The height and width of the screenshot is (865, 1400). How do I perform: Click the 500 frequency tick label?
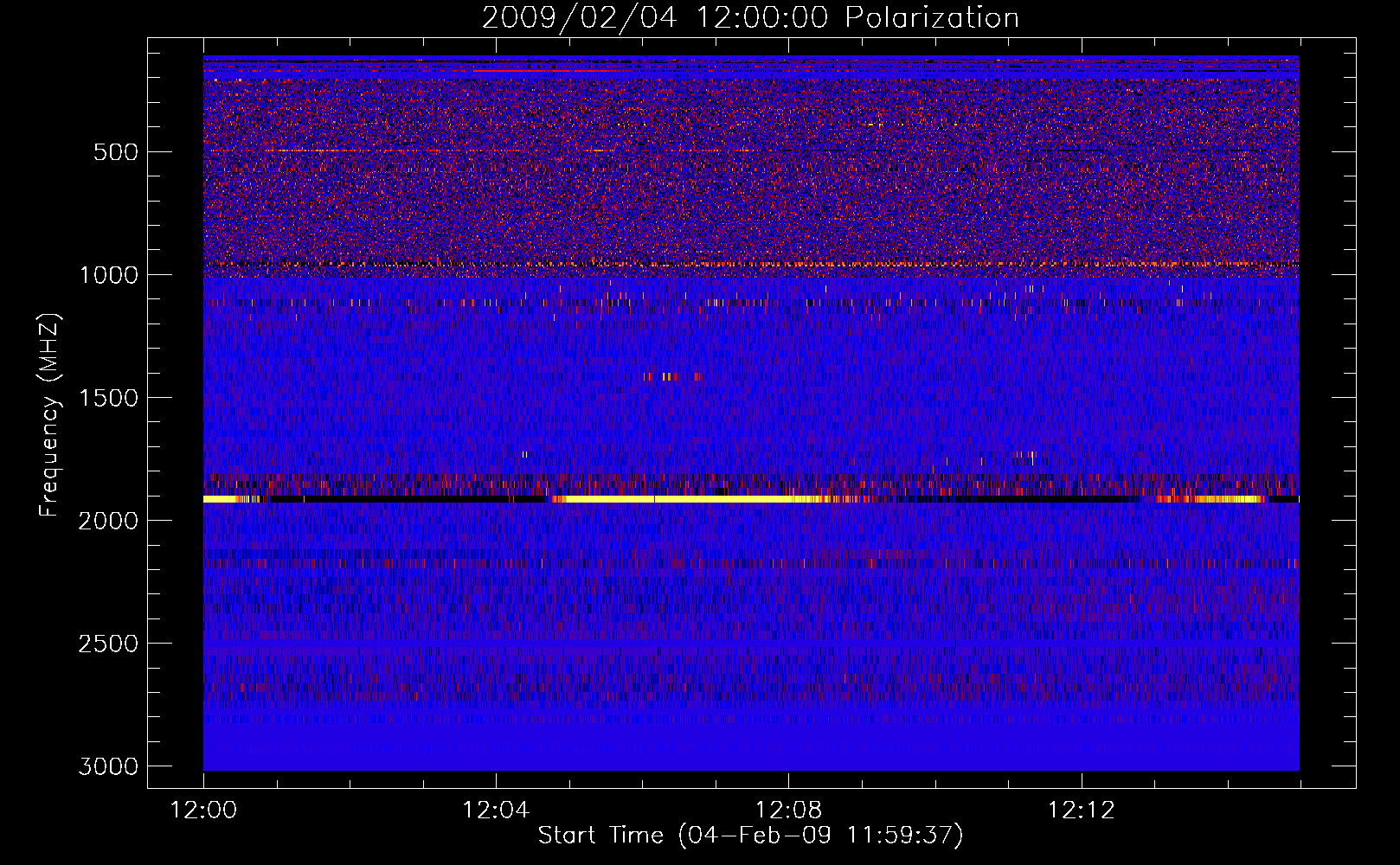pos(116,152)
